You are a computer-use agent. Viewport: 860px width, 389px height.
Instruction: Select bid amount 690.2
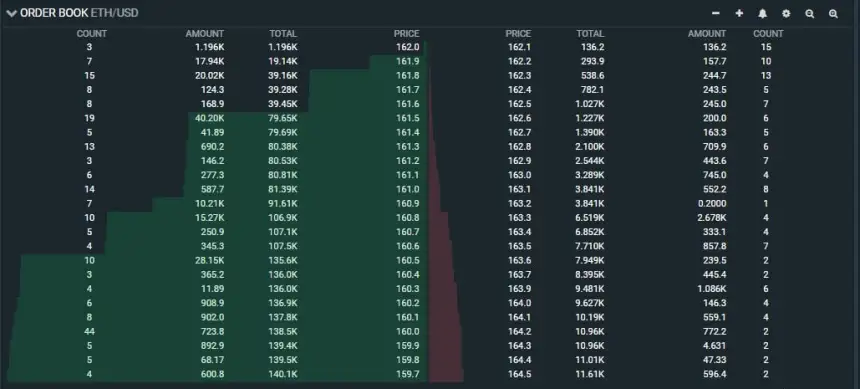click(213, 146)
